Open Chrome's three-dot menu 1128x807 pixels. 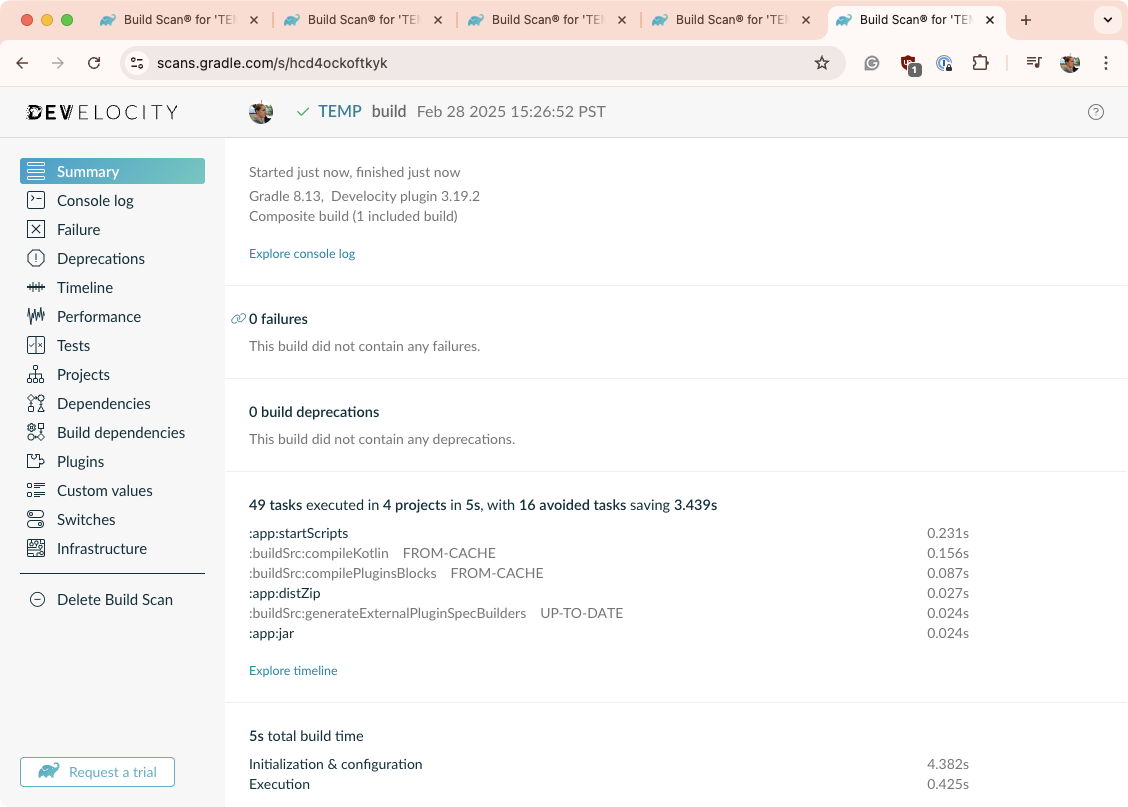coord(1106,63)
